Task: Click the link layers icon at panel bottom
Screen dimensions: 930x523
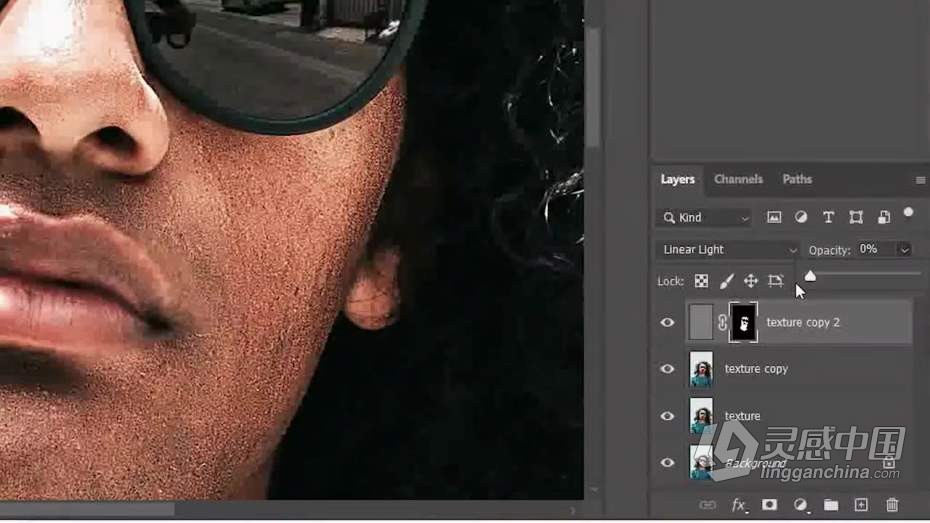Action: (x=707, y=505)
